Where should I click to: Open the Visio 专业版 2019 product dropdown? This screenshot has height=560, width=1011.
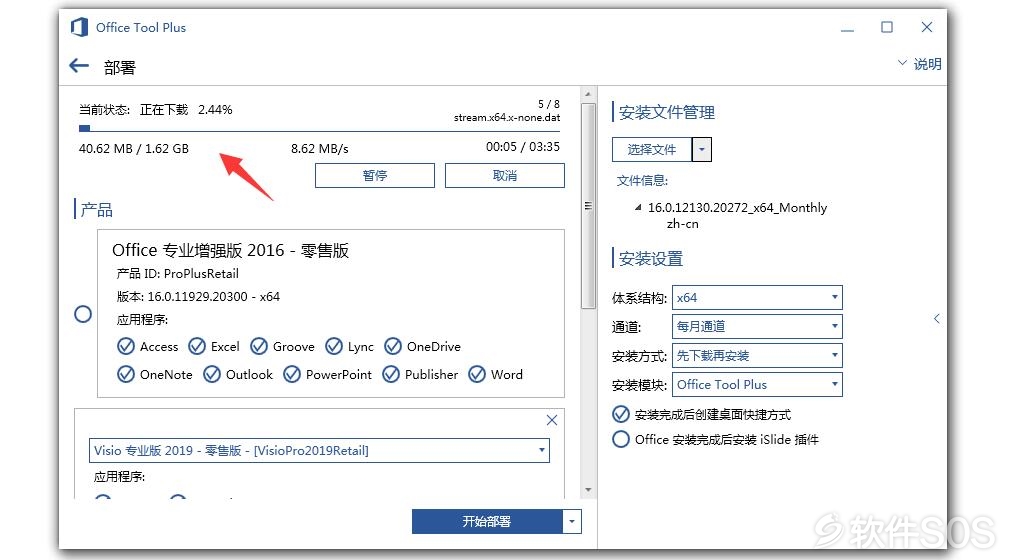point(319,450)
